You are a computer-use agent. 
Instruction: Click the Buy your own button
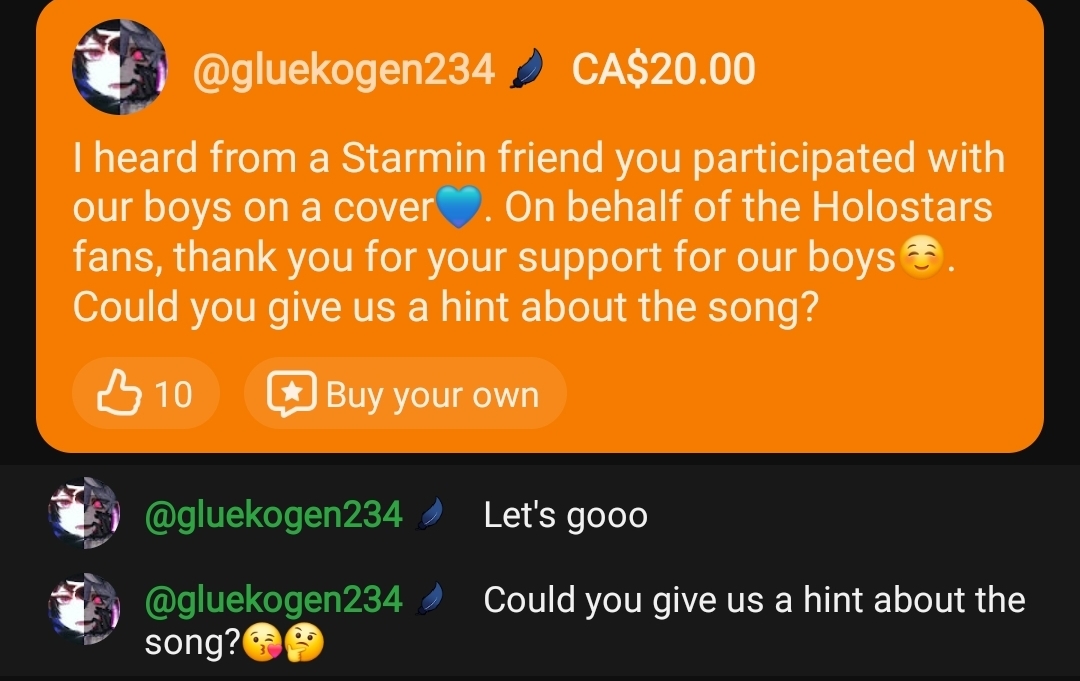(x=405, y=393)
